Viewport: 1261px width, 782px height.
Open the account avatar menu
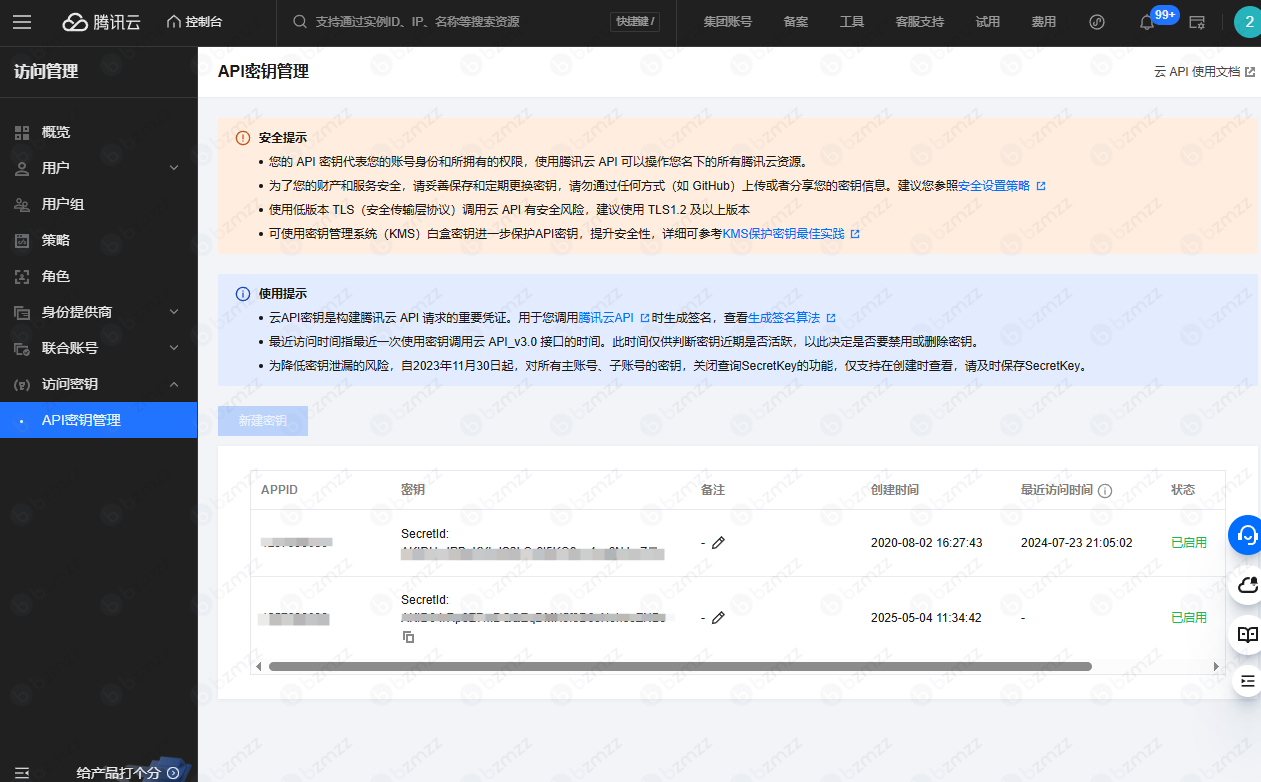point(1247,22)
